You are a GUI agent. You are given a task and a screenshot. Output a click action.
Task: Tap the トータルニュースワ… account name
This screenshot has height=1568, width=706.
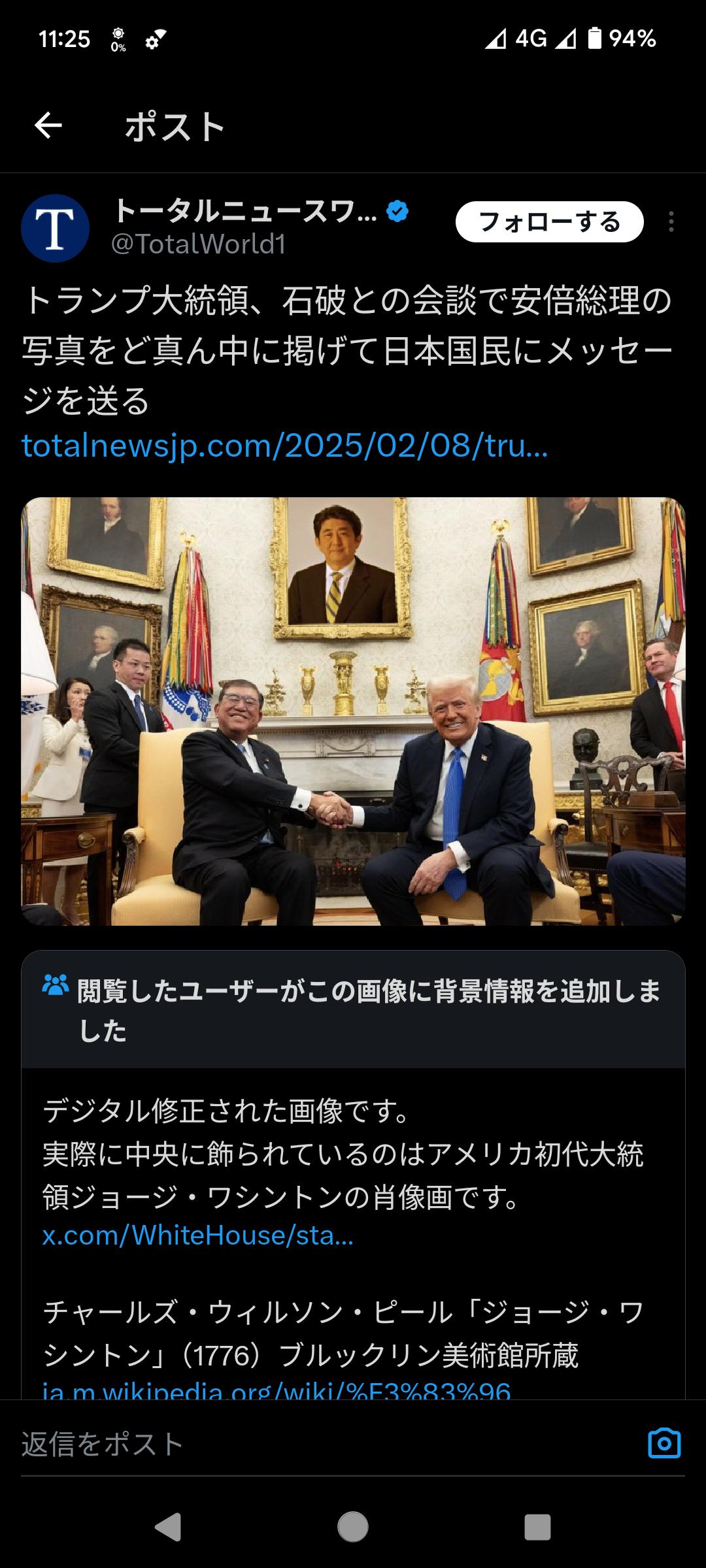coord(245,210)
